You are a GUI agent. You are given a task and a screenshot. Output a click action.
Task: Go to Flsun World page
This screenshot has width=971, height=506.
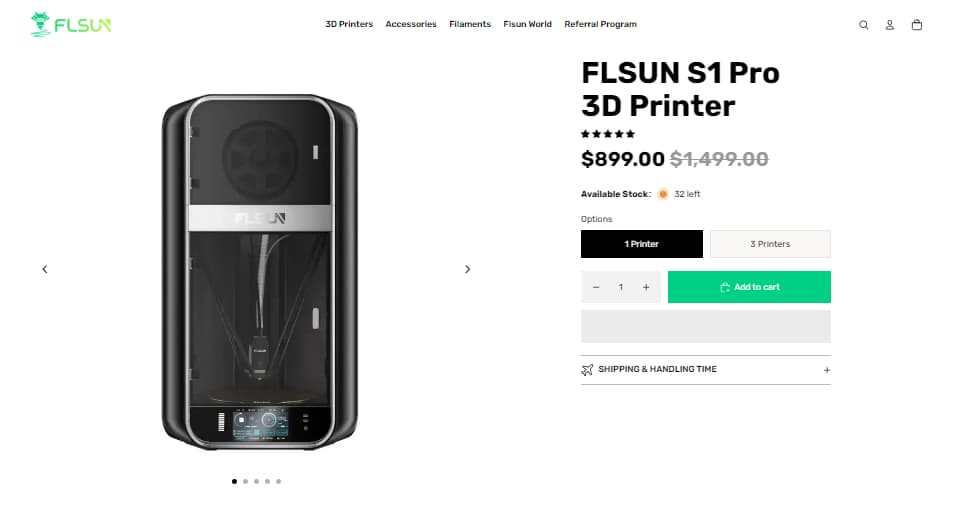527,24
